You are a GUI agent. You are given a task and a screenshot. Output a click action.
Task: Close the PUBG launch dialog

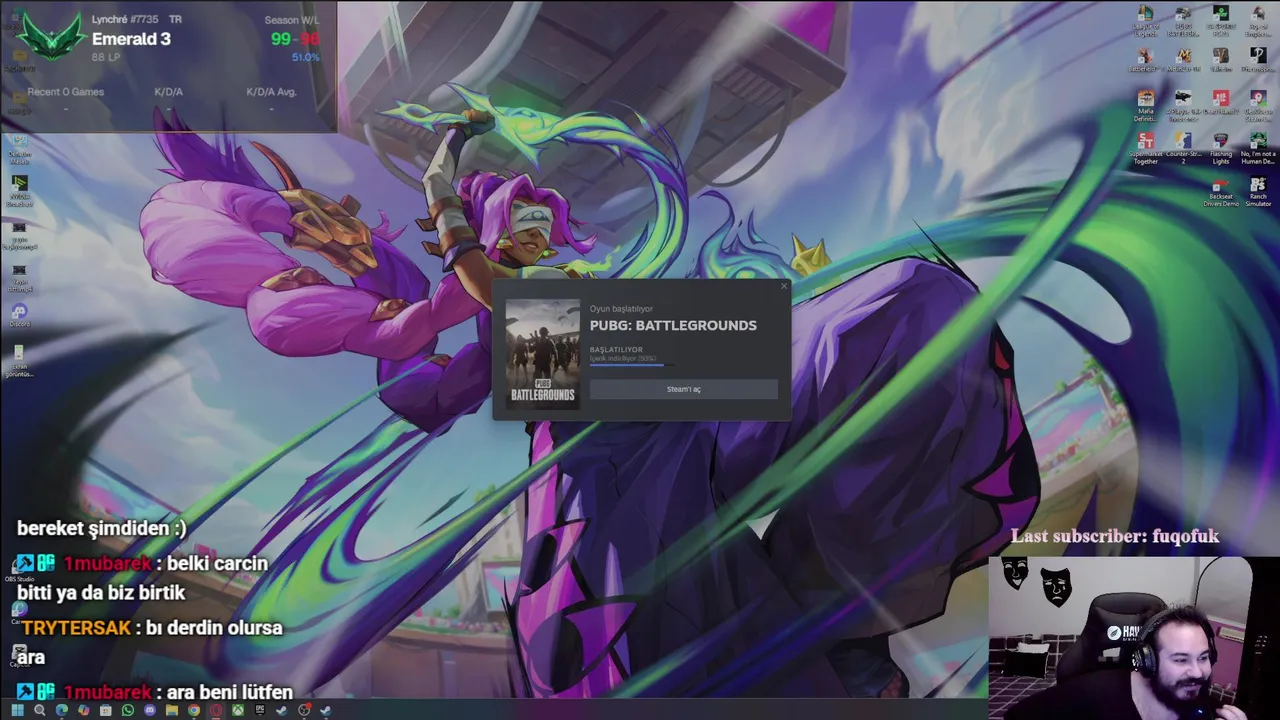coord(783,287)
